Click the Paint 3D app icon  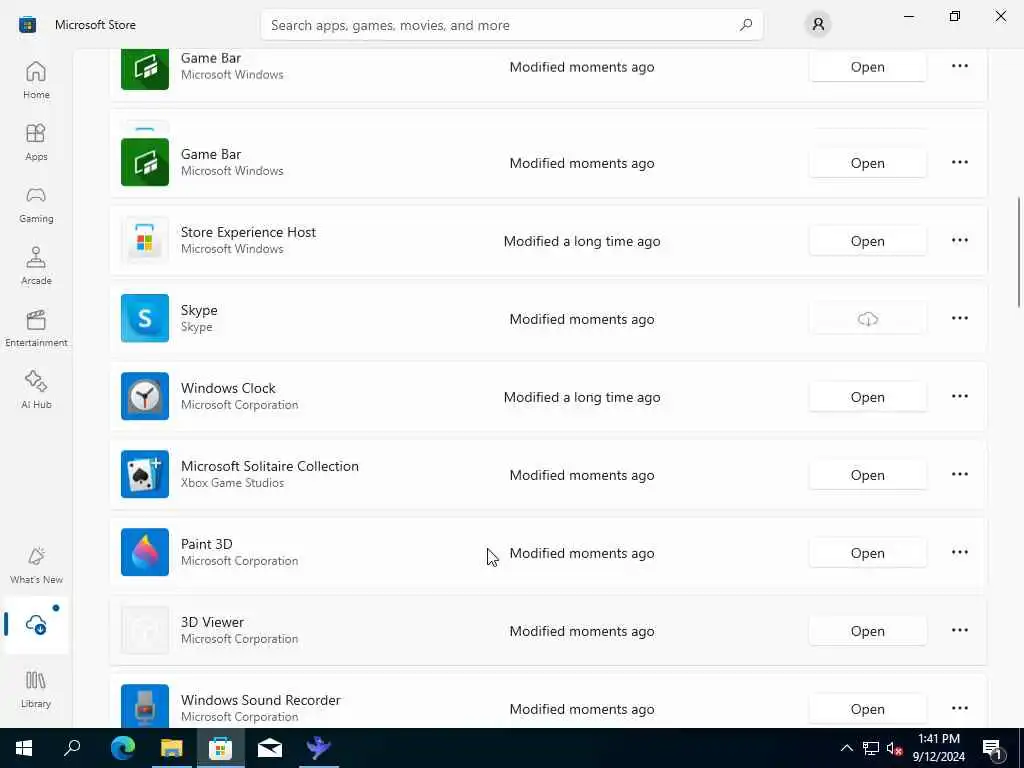click(145, 552)
